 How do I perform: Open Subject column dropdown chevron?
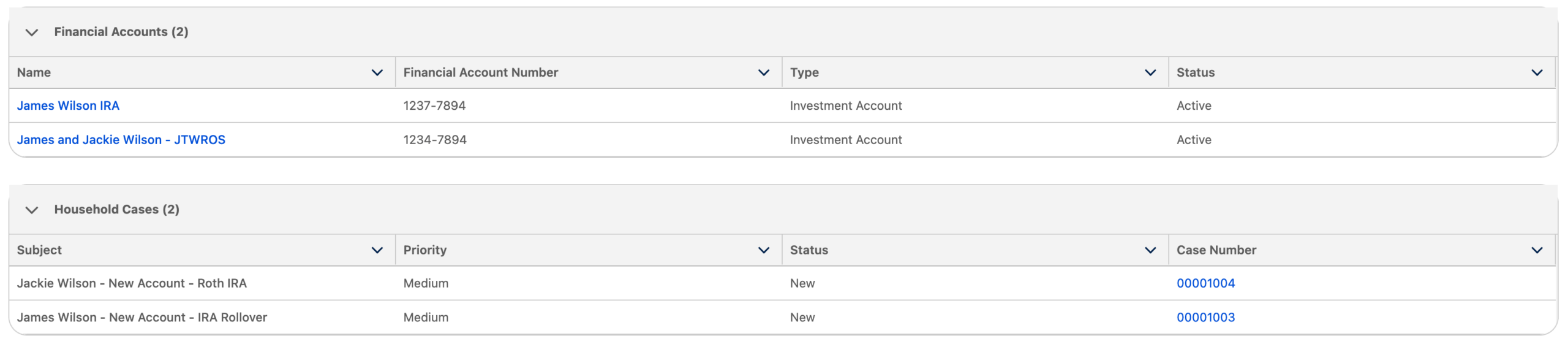point(377,250)
